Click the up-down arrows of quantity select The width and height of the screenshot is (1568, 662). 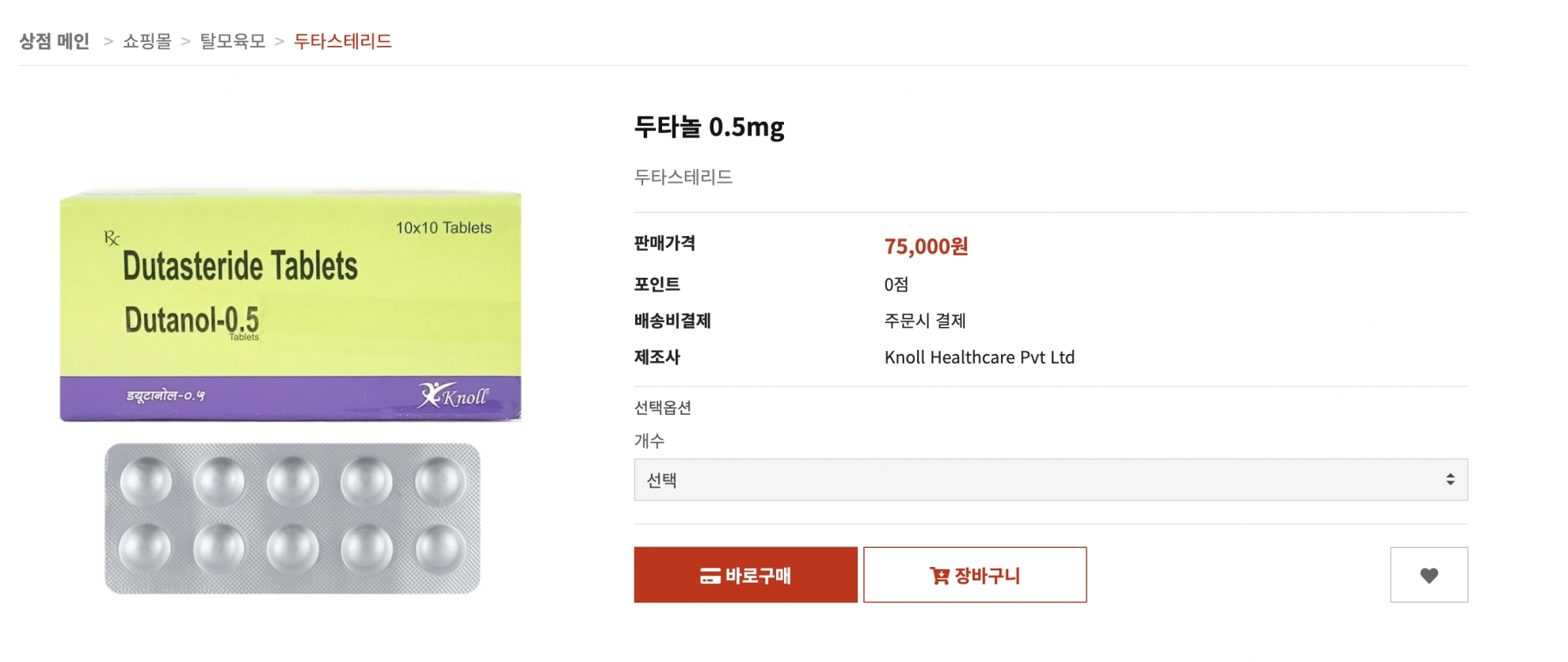tap(1449, 480)
